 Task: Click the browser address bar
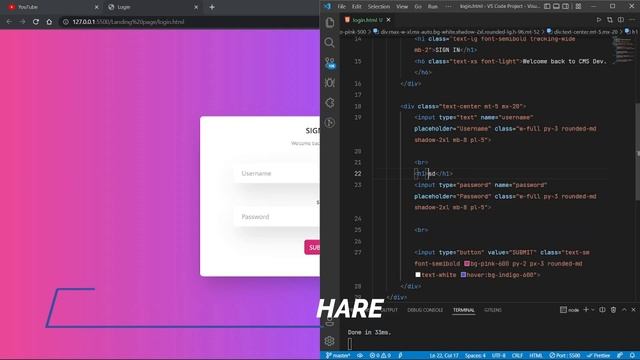pos(190,22)
